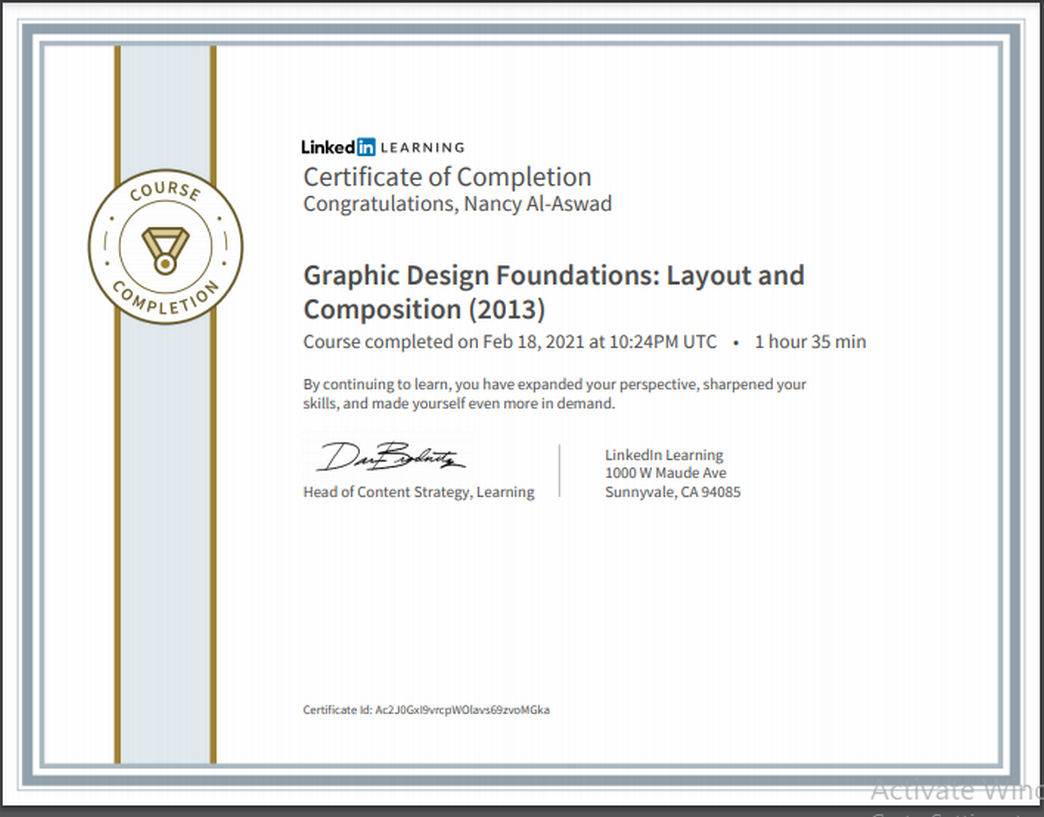
Task: Click Head of Content Strategy, Learning text
Action: click(418, 492)
